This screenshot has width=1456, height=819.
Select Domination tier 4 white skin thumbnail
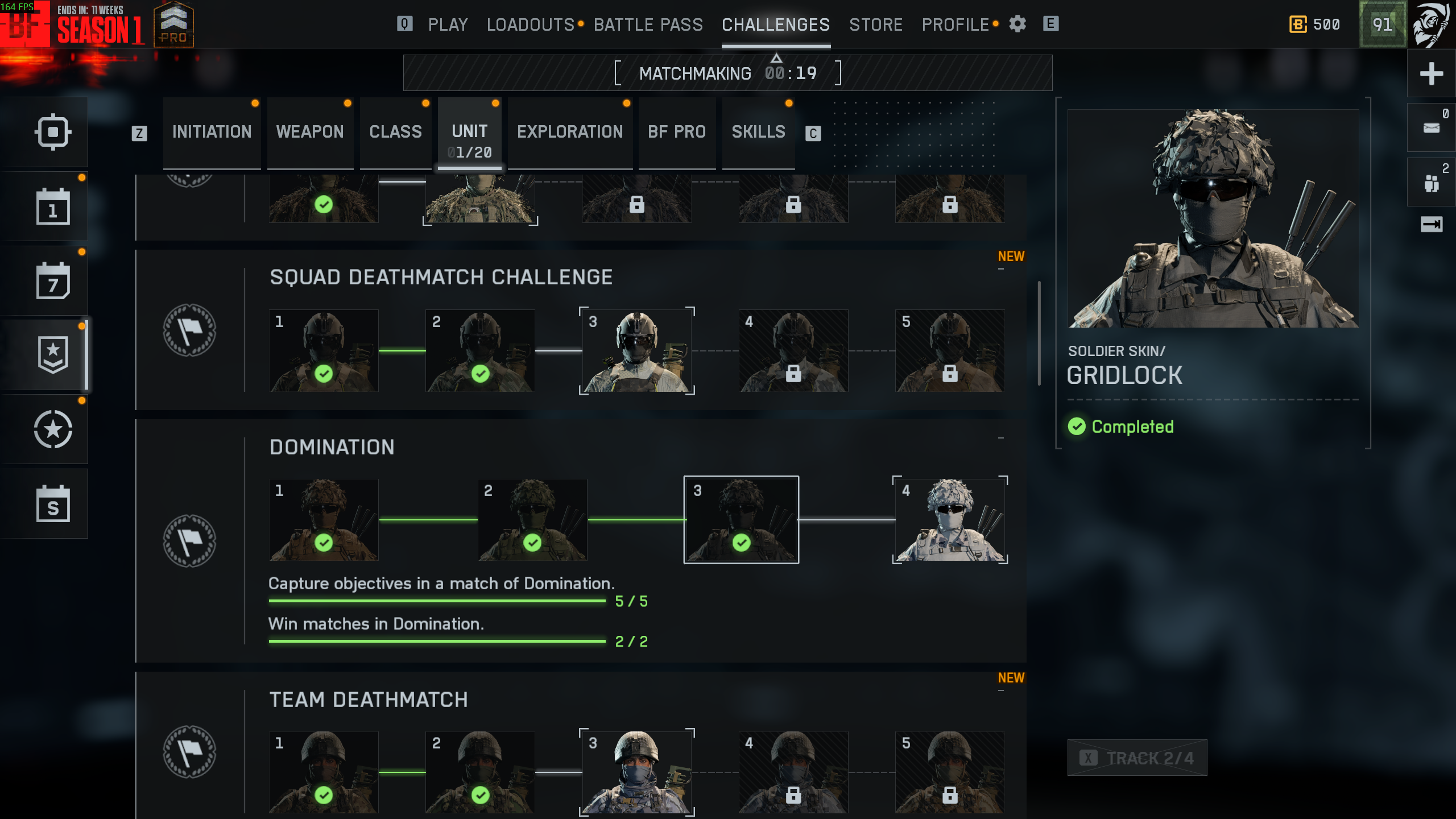click(950, 520)
